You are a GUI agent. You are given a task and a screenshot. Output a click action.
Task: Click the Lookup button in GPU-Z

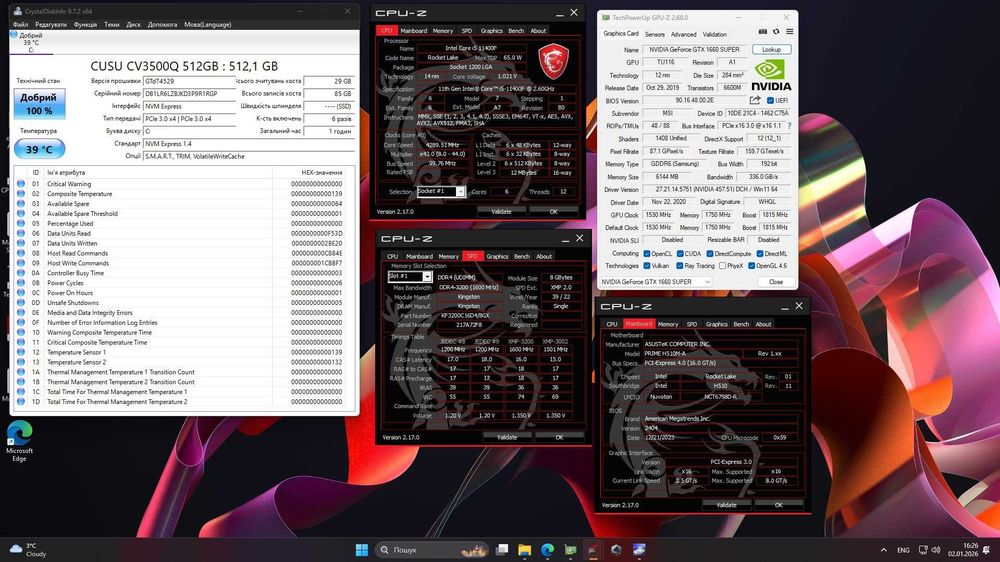click(x=771, y=49)
